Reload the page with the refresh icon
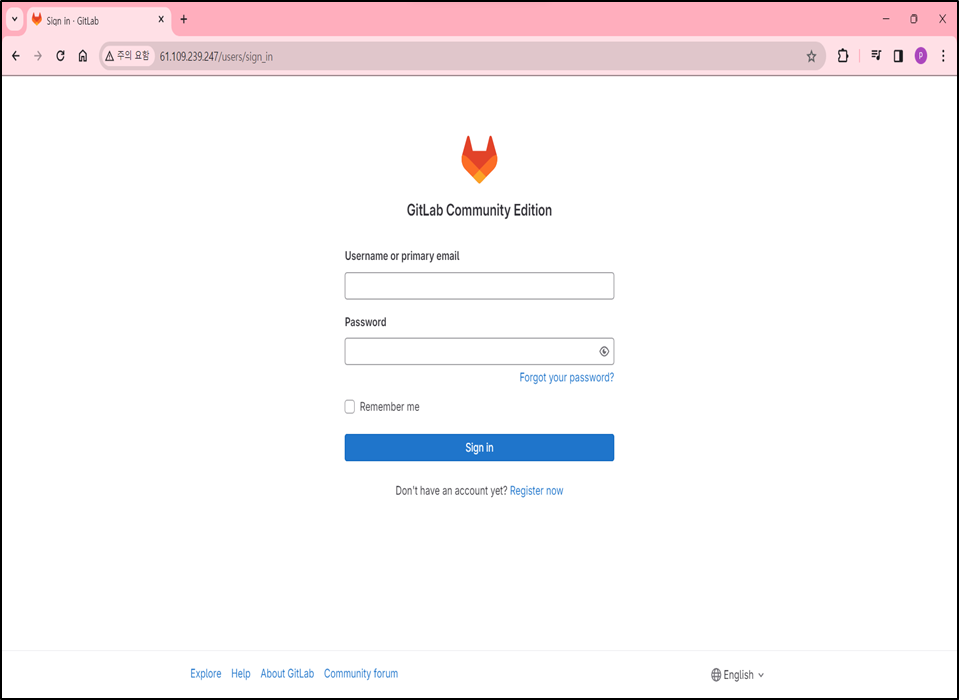 point(60,56)
